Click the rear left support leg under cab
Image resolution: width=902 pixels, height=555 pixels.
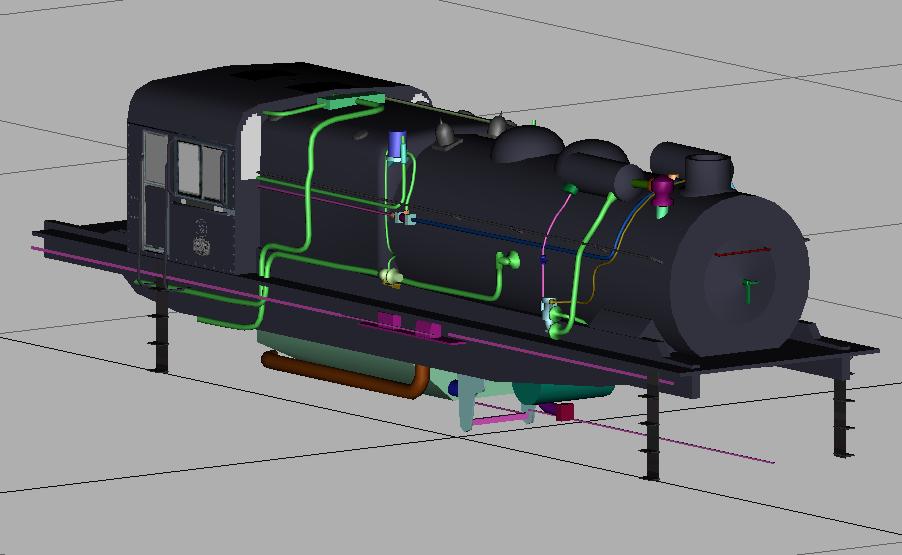pos(160,340)
